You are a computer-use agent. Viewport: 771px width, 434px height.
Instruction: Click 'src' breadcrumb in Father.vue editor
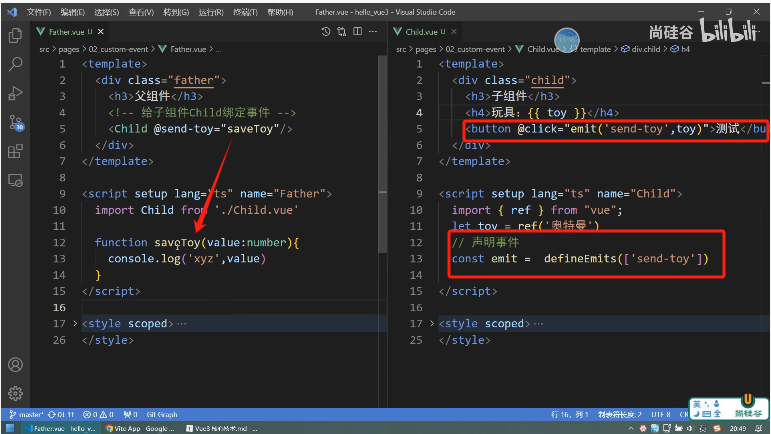tap(44, 49)
